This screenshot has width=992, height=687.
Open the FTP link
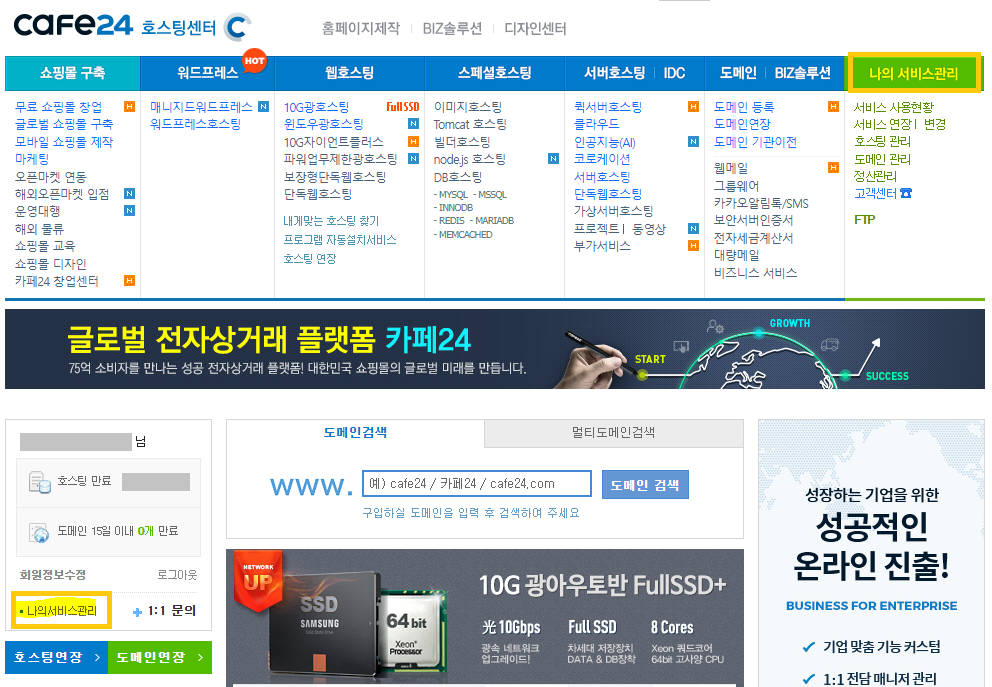tap(864, 220)
